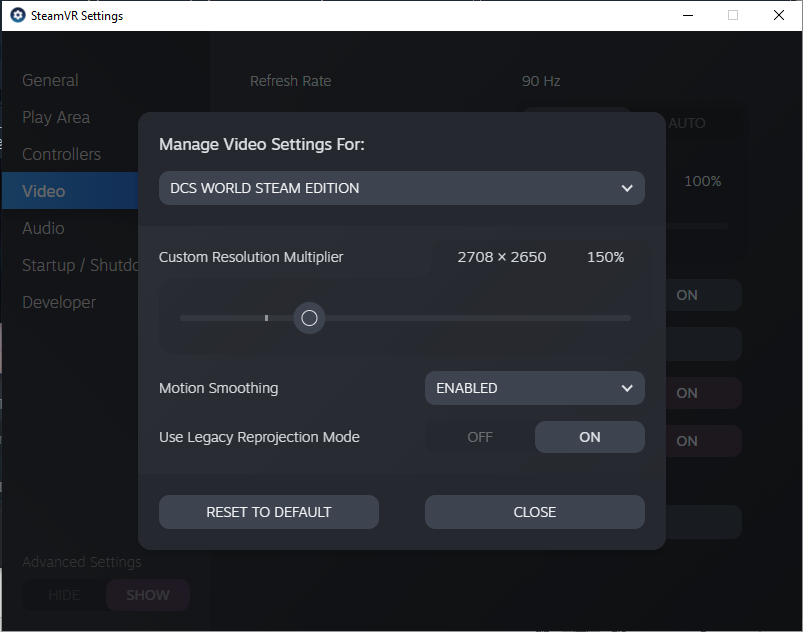This screenshot has width=803, height=632.
Task: Click the Refresh Rate label
Action: tap(290, 81)
